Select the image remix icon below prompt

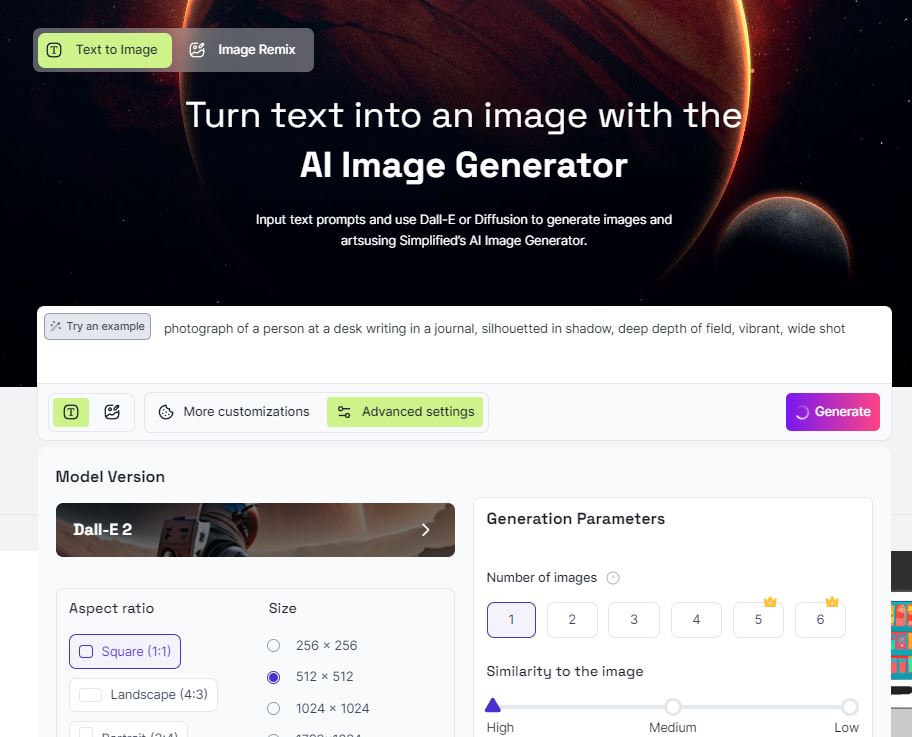coord(112,412)
